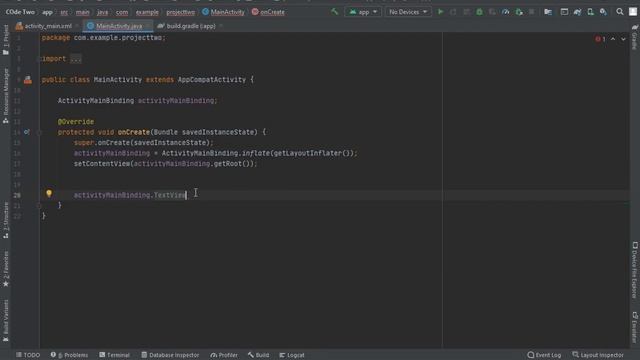Viewport: 640px width, 360px height.
Task: Click the error count indicator in editor
Action: click(x=600, y=39)
